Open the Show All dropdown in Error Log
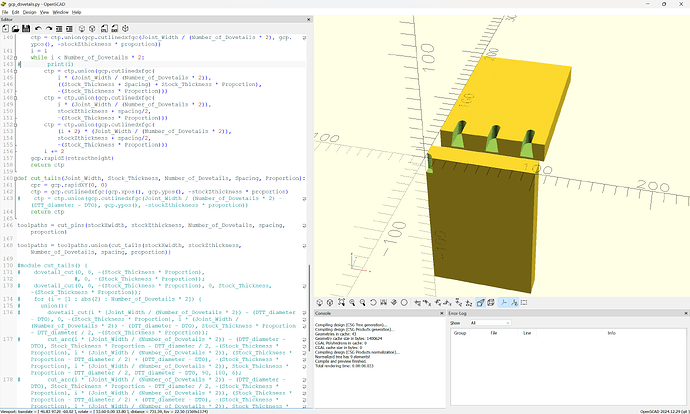Image resolution: width=690 pixels, height=414 pixels. point(490,323)
